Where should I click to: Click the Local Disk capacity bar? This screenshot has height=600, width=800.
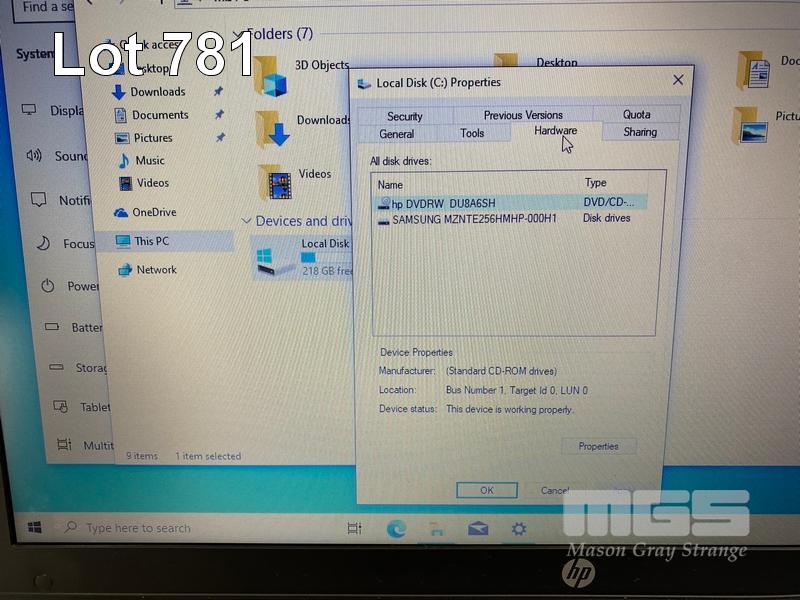pos(327,258)
